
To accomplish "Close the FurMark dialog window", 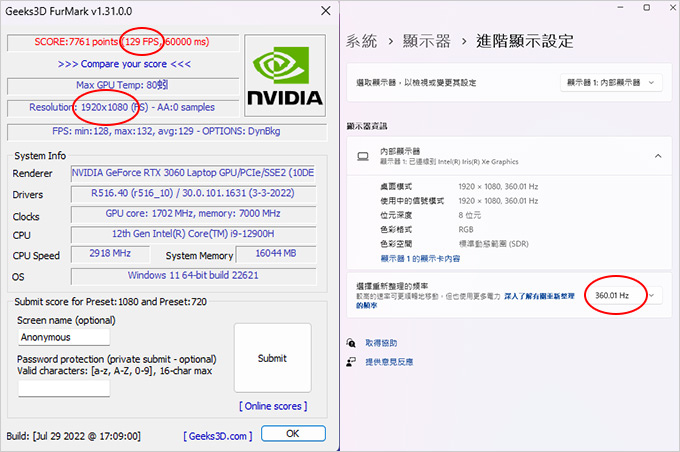I will pyautogui.click(x=326, y=11).
